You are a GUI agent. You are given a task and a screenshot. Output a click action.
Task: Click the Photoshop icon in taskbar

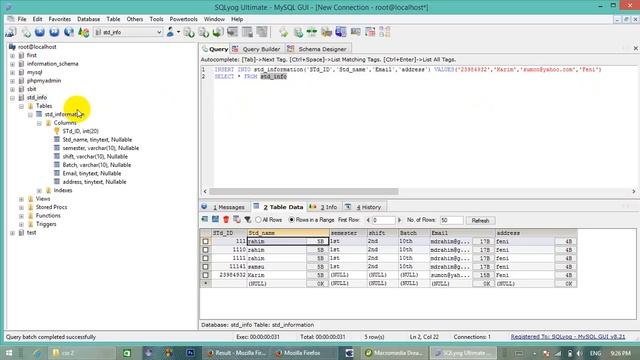[190, 353]
